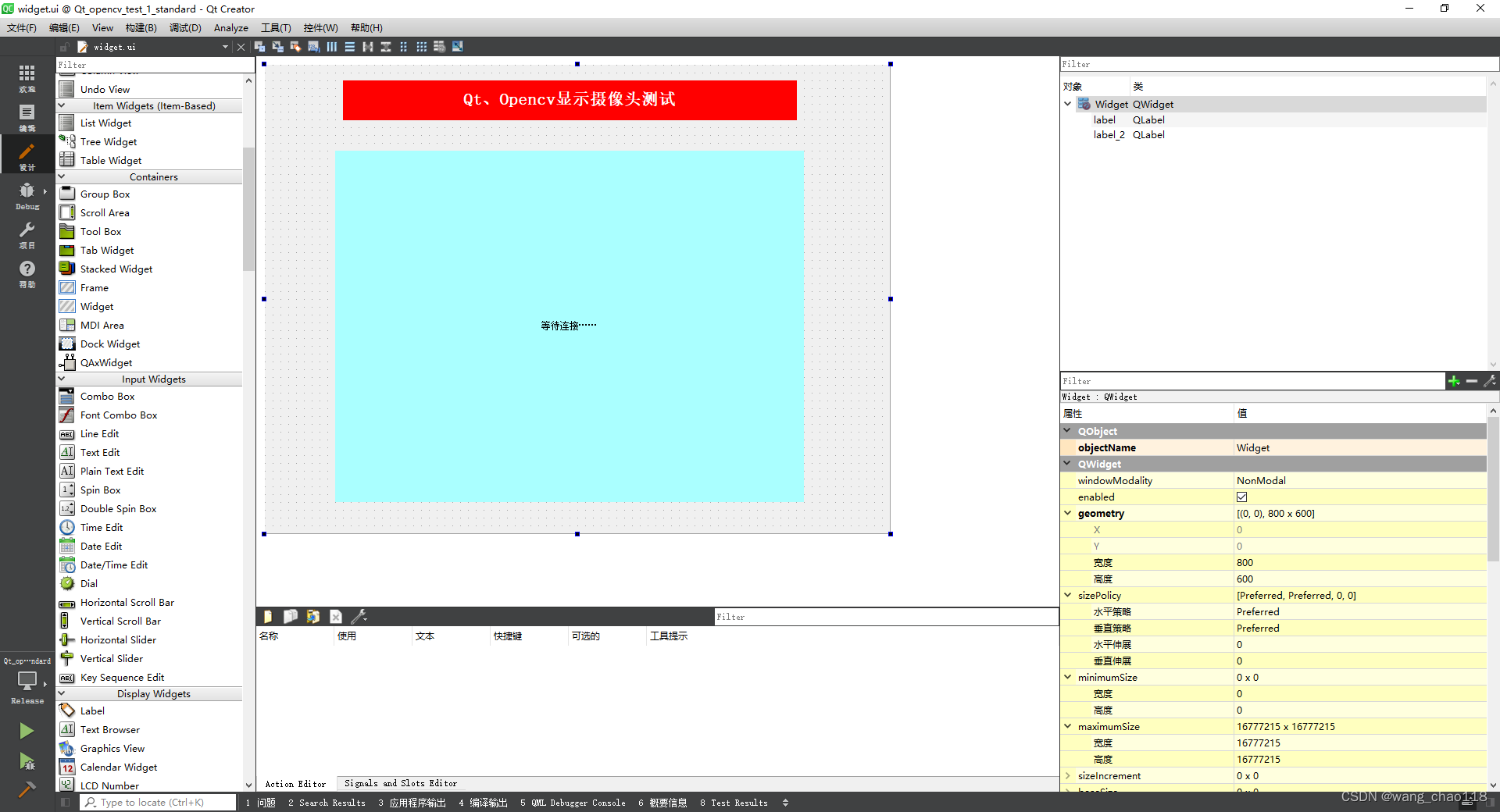Collapse the Containers category

click(x=62, y=176)
